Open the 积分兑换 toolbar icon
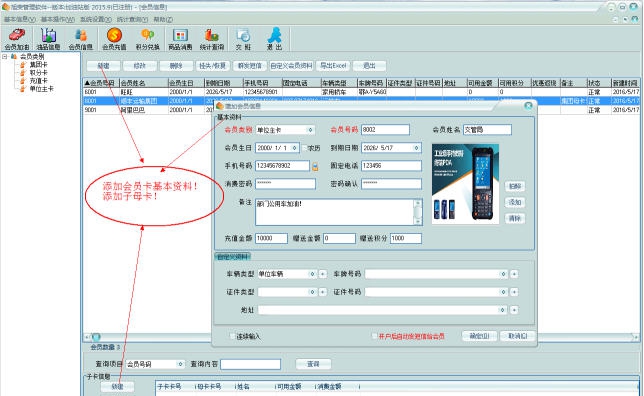Image resolution: width=644 pixels, height=396 pixels. (x=147, y=39)
